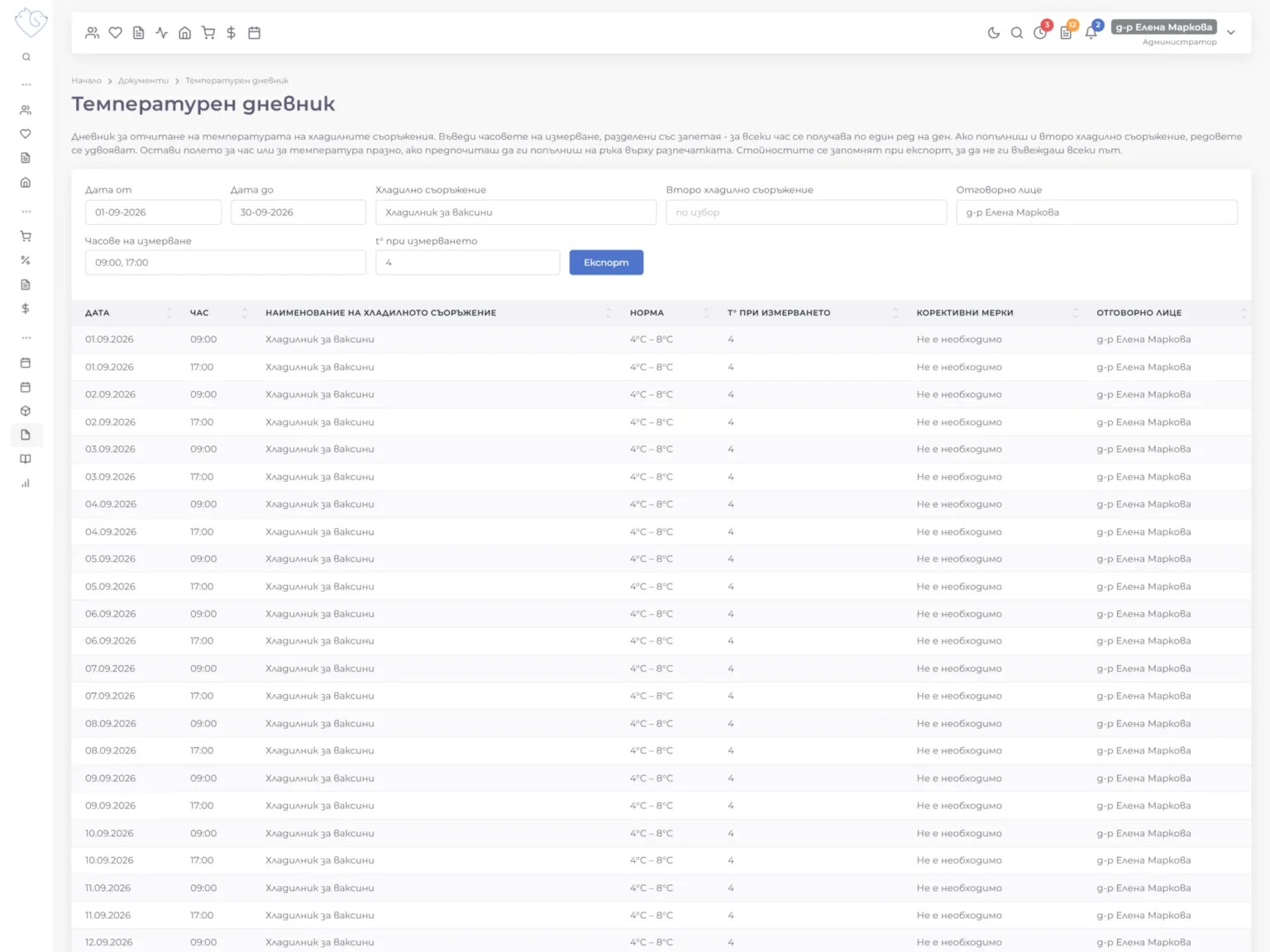Open the book icon in the sidebar
This screenshot has height=952, width=1270.
pyautogui.click(x=26, y=459)
